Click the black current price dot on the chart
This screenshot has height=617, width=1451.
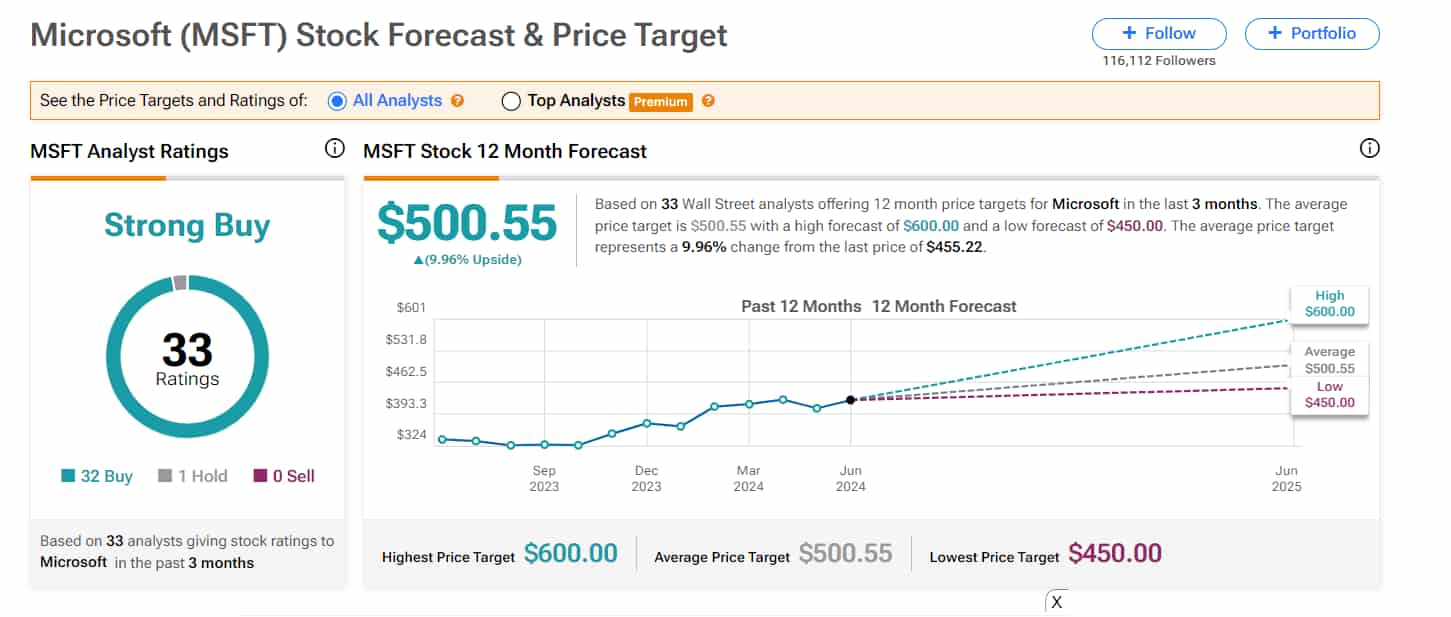[x=850, y=400]
